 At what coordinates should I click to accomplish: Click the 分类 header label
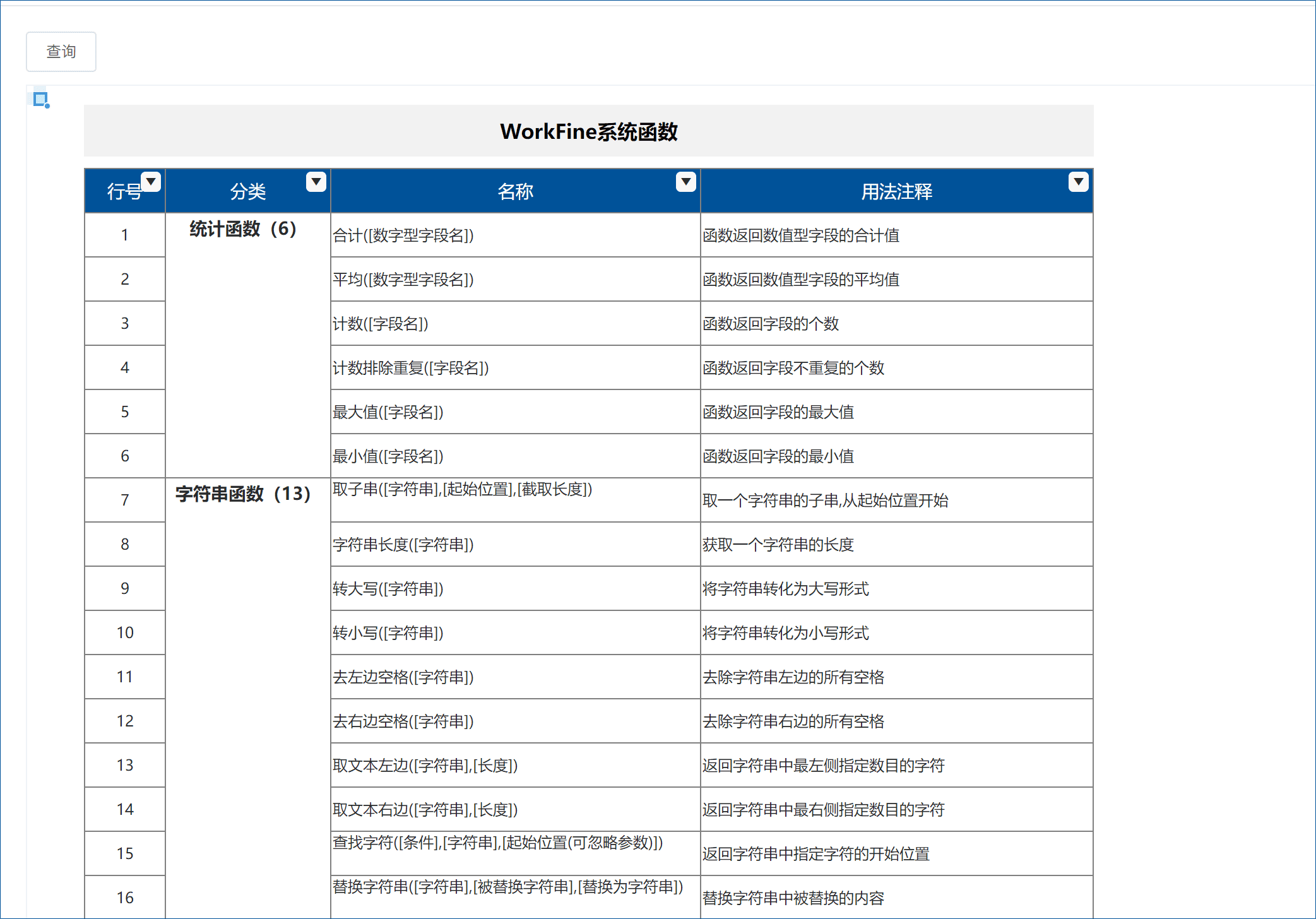248,191
